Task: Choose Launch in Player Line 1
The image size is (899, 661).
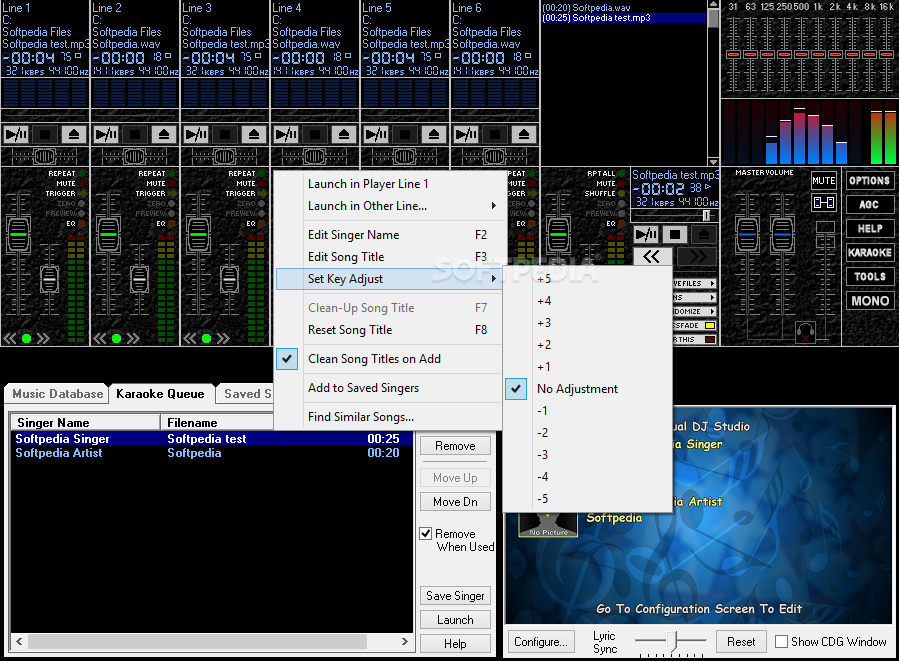Action: tap(389, 184)
